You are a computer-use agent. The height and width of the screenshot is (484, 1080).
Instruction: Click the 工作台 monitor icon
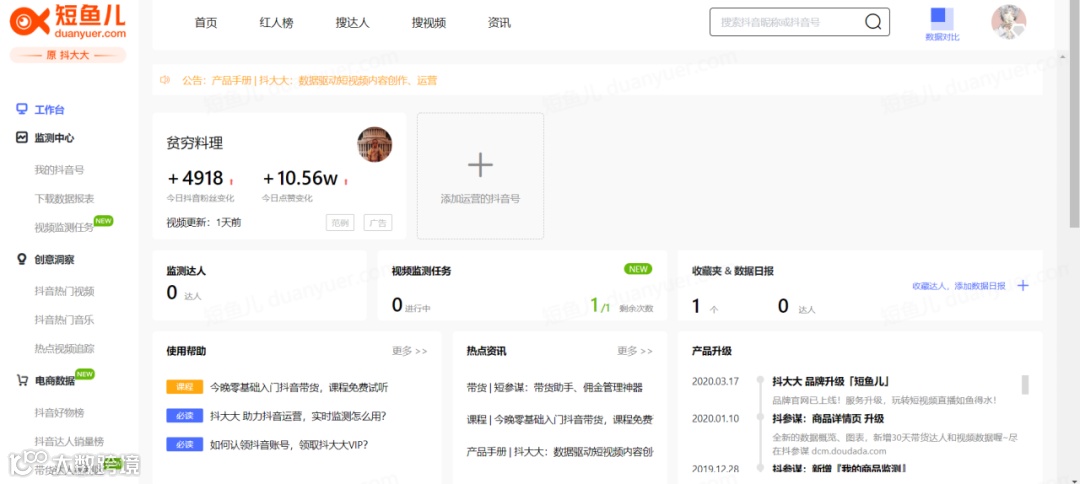[x=21, y=109]
